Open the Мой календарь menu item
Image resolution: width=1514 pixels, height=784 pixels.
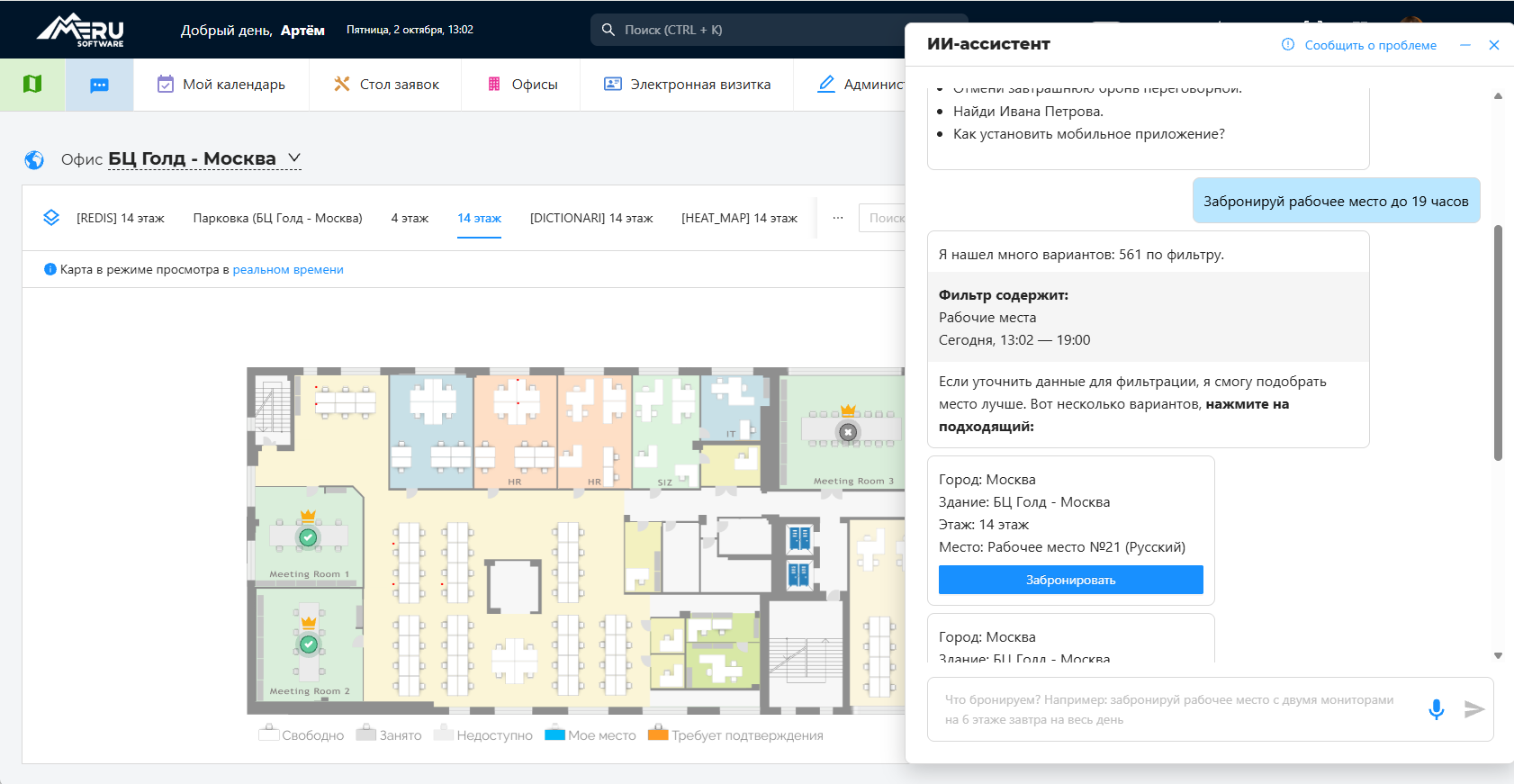pos(221,85)
